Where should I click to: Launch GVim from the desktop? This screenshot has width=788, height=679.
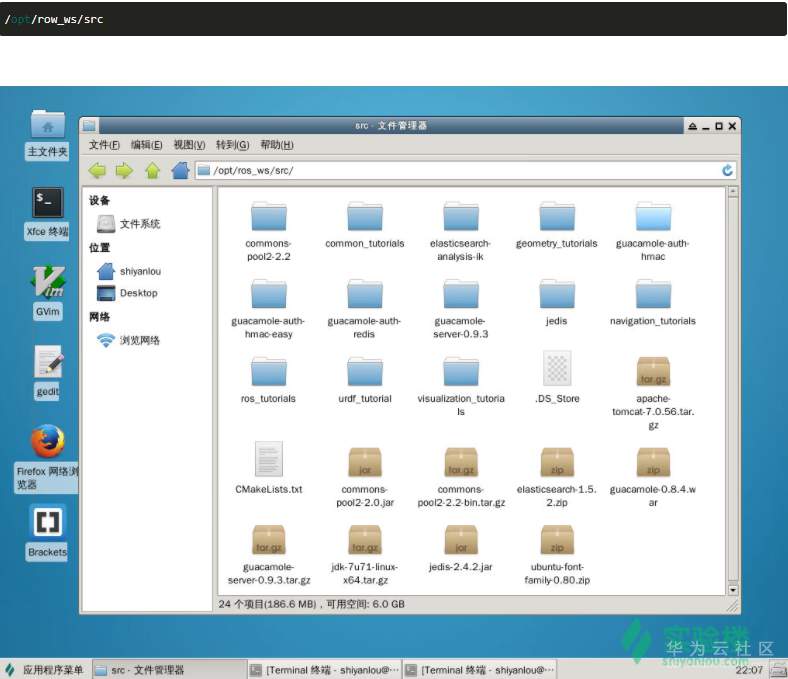click(x=48, y=292)
